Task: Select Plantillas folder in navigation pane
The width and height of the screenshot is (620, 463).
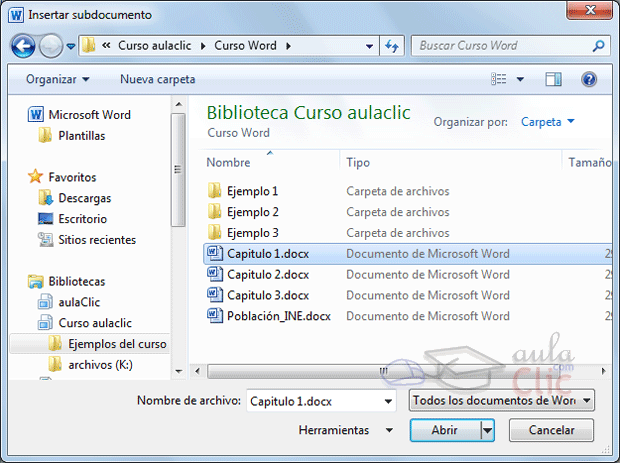Action: coord(72,136)
